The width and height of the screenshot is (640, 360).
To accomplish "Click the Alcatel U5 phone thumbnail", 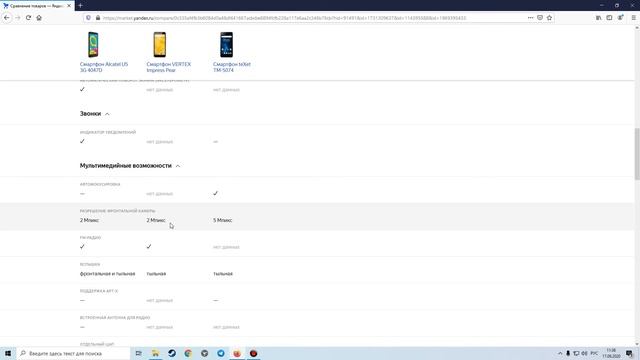I will 93,44.
